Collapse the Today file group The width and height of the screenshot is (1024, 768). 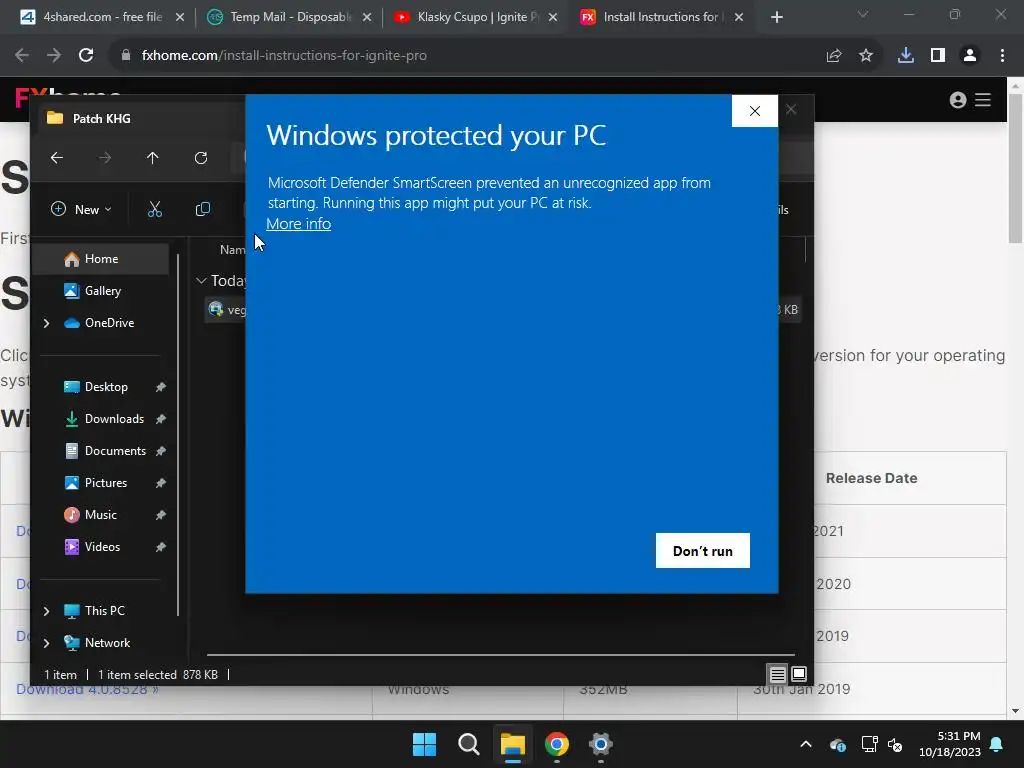pos(201,281)
